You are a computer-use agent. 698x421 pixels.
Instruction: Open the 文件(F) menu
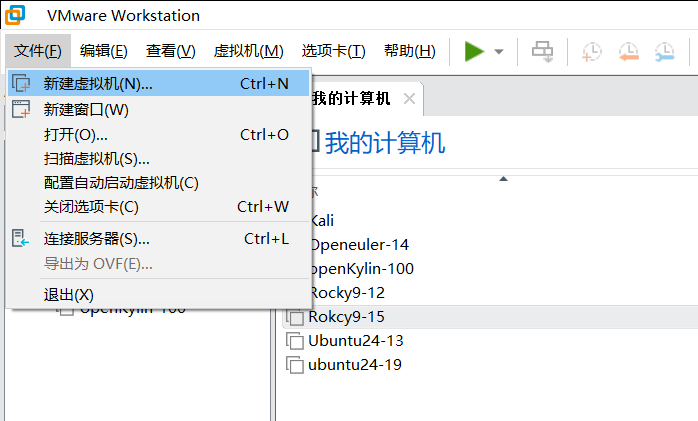(38, 51)
